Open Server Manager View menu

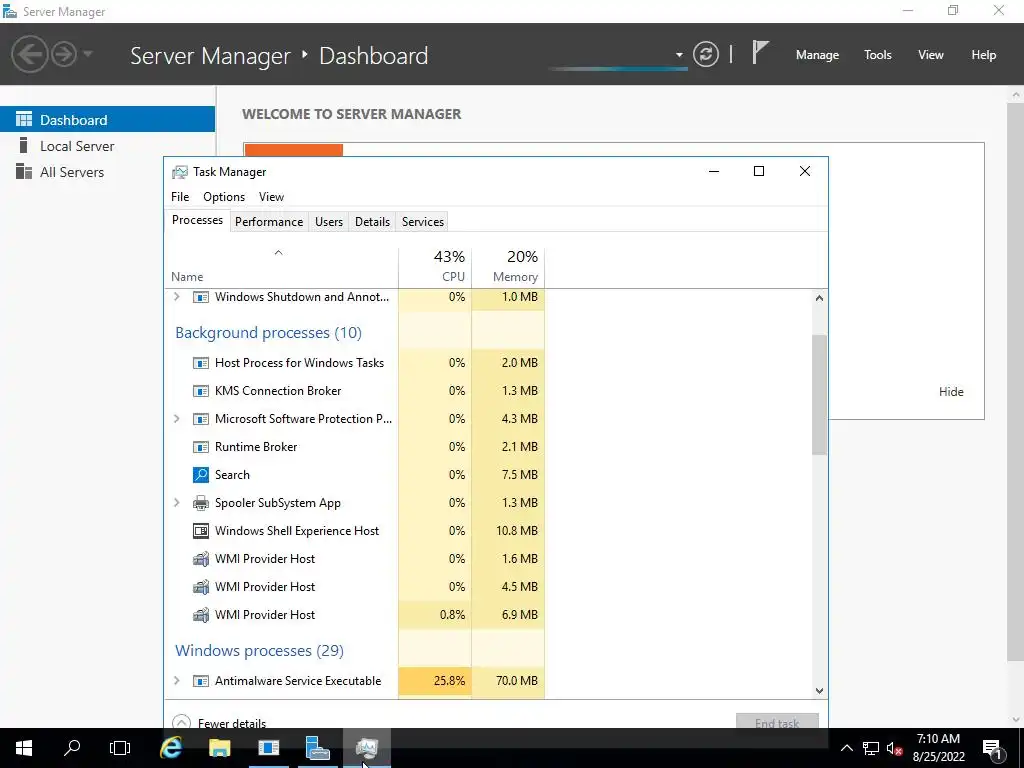point(930,55)
